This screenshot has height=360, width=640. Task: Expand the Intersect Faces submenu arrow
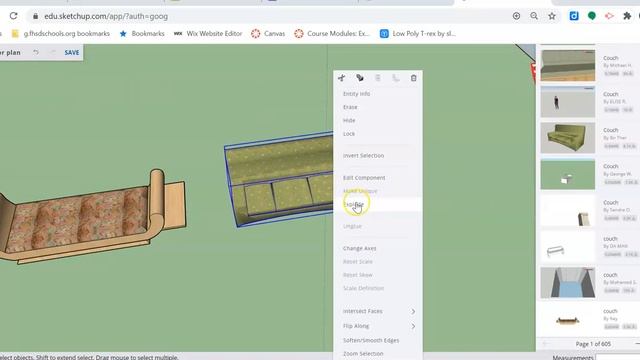pyautogui.click(x=413, y=311)
